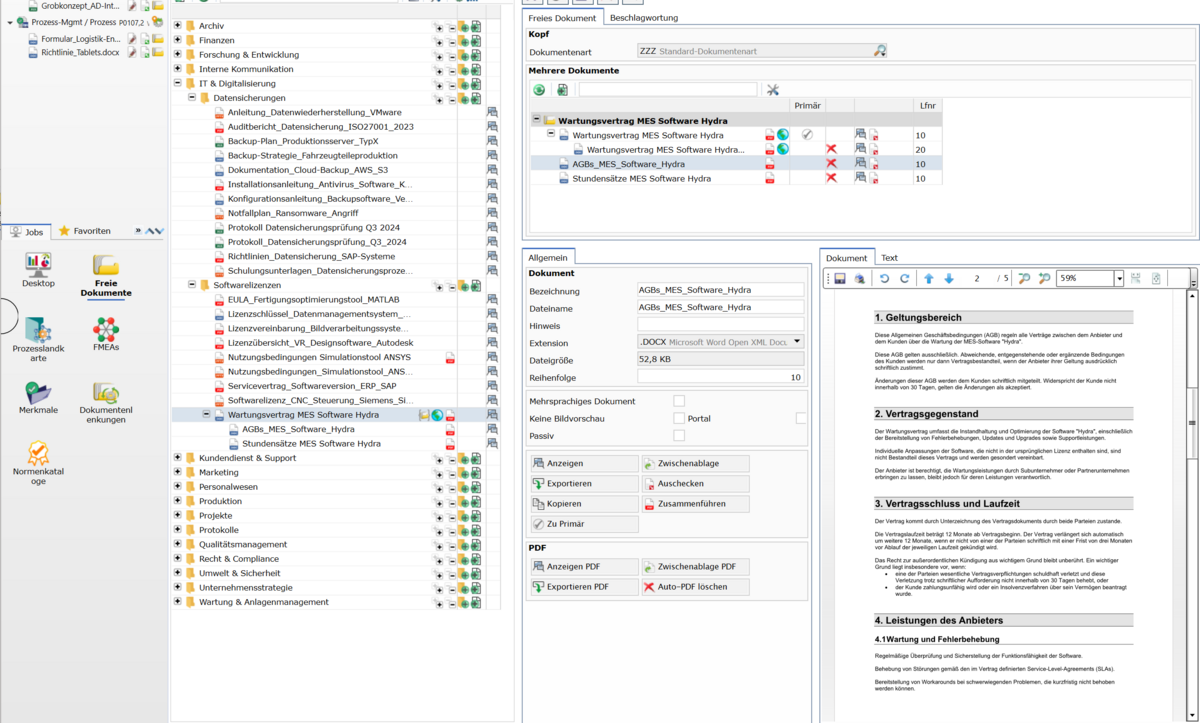The width and height of the screenshot is (1200, 723).
Task: Open the zoom percentage dropdown
Action: click(1119, 279)
